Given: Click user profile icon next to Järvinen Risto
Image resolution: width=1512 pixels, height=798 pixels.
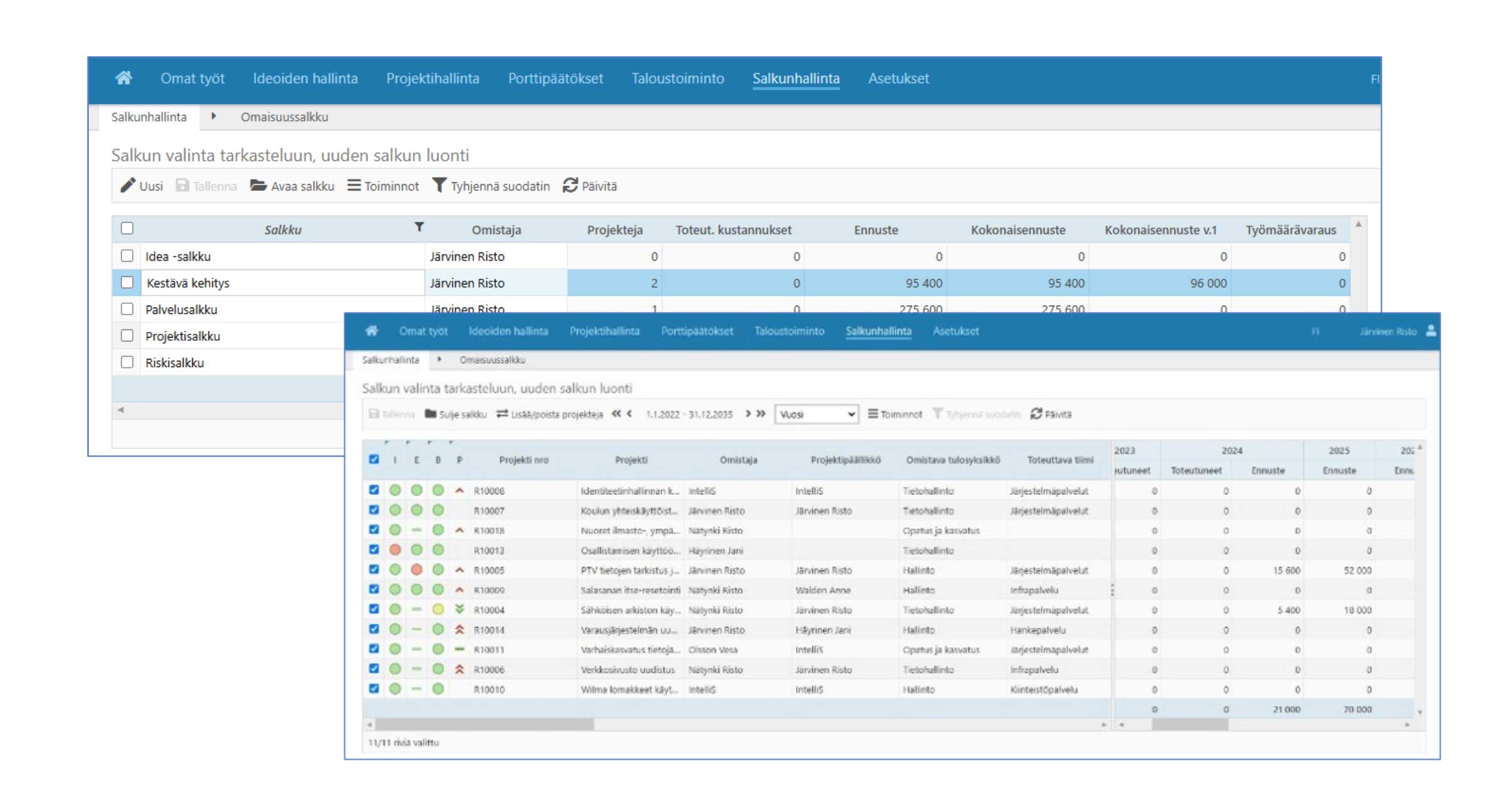Looking at the screenshot, I should pos(1431,331).
